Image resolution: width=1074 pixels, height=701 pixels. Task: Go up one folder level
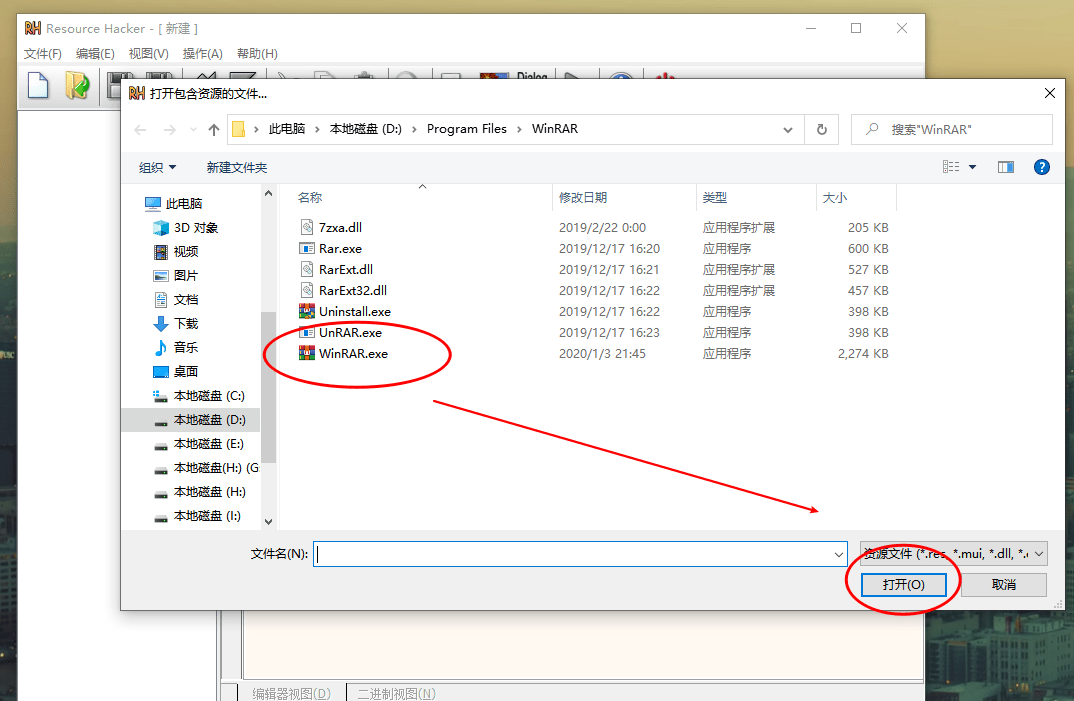pyautogui.click(x=214, y=130)
